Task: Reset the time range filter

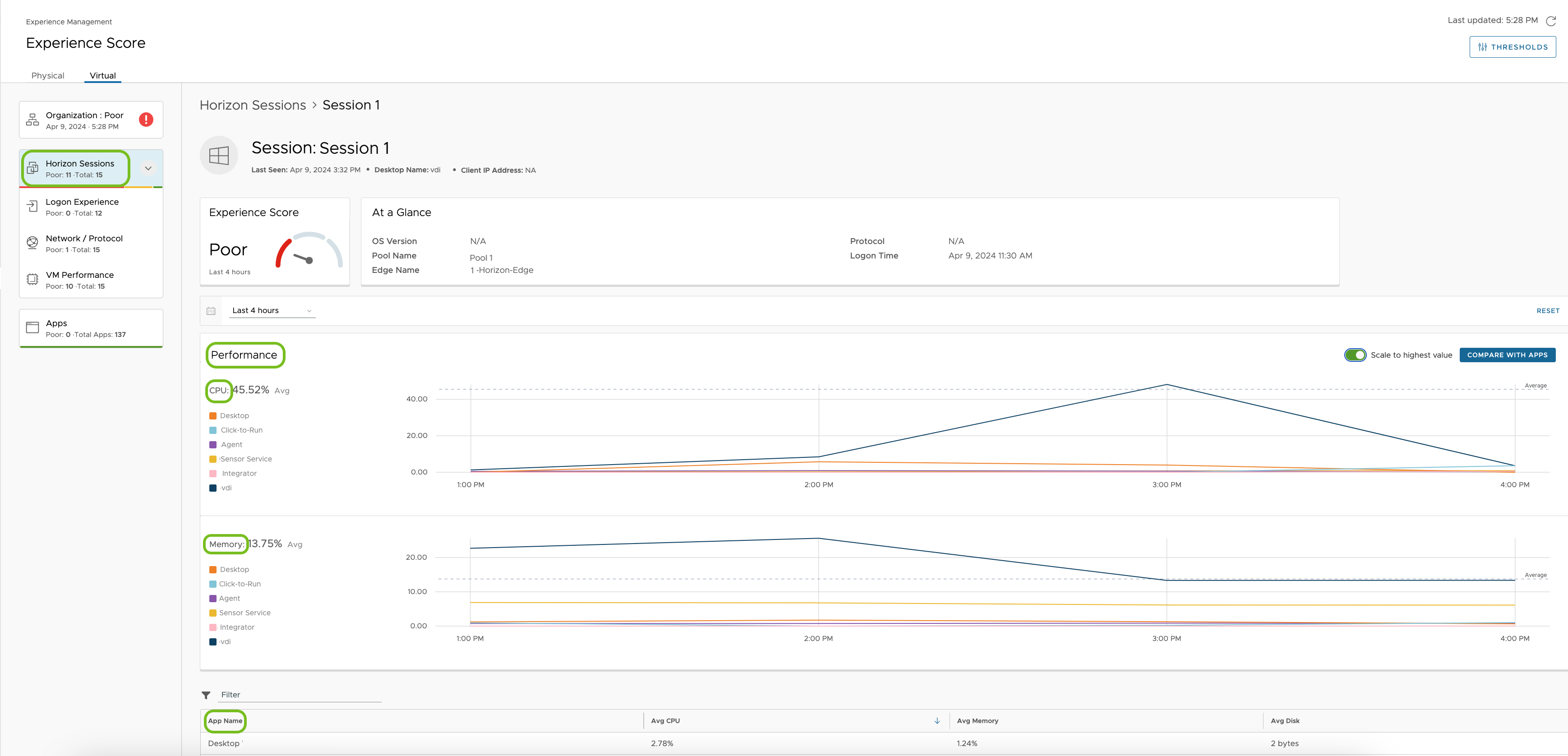Action: [1547, 311]
